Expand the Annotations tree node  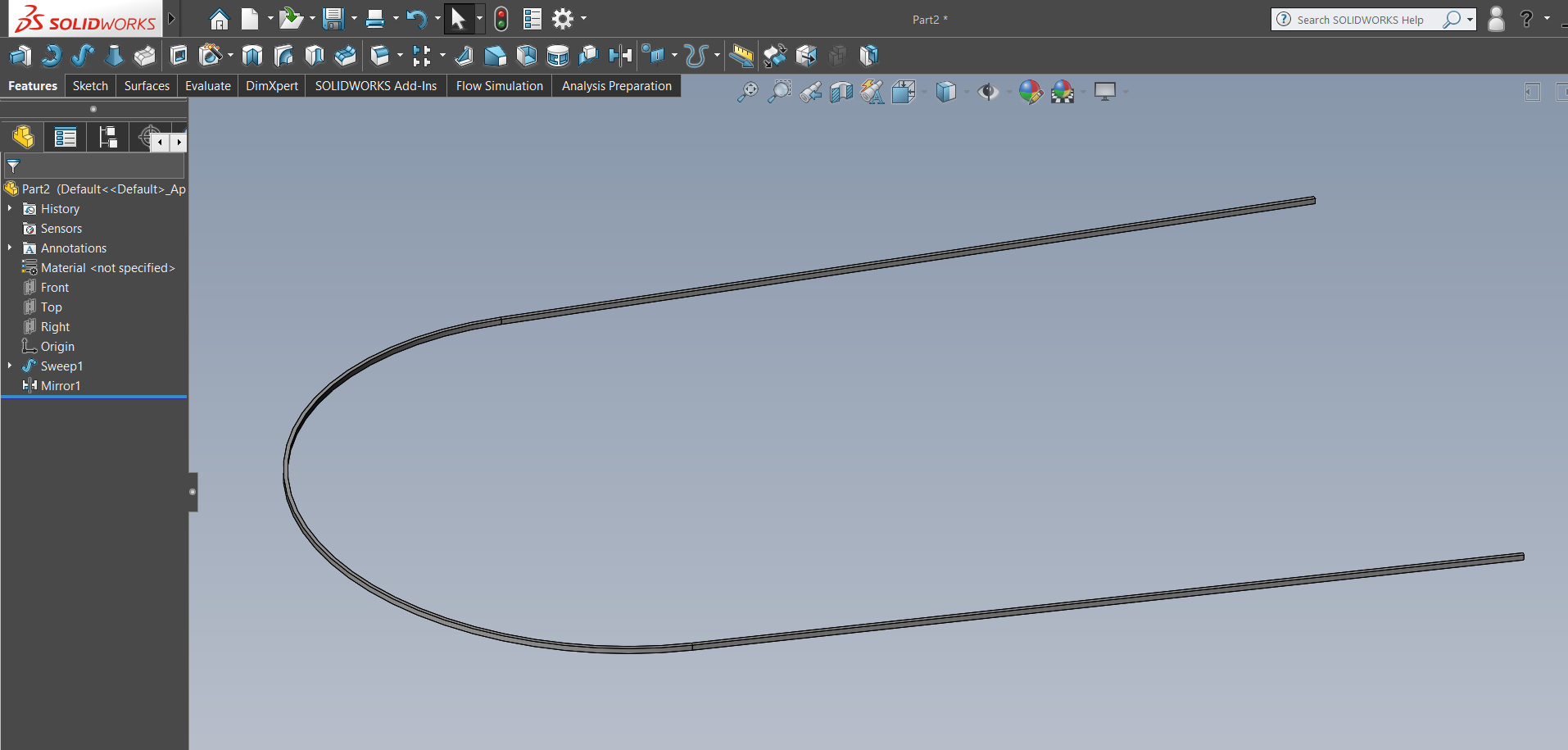click(x=9, y=248)
